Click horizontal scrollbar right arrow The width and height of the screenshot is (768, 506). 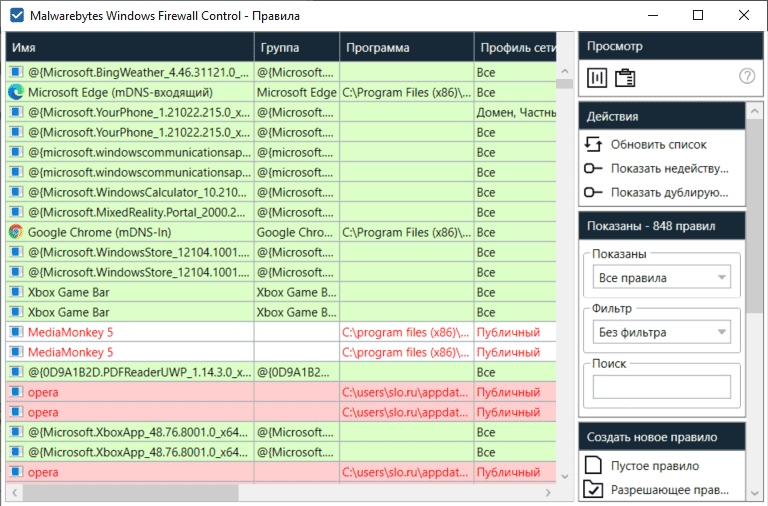(548, 492)
